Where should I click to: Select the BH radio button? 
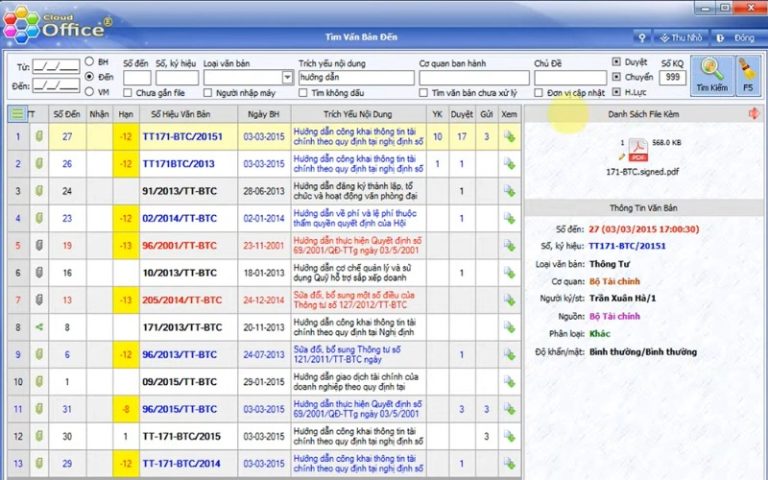click(x=90, y=61)
